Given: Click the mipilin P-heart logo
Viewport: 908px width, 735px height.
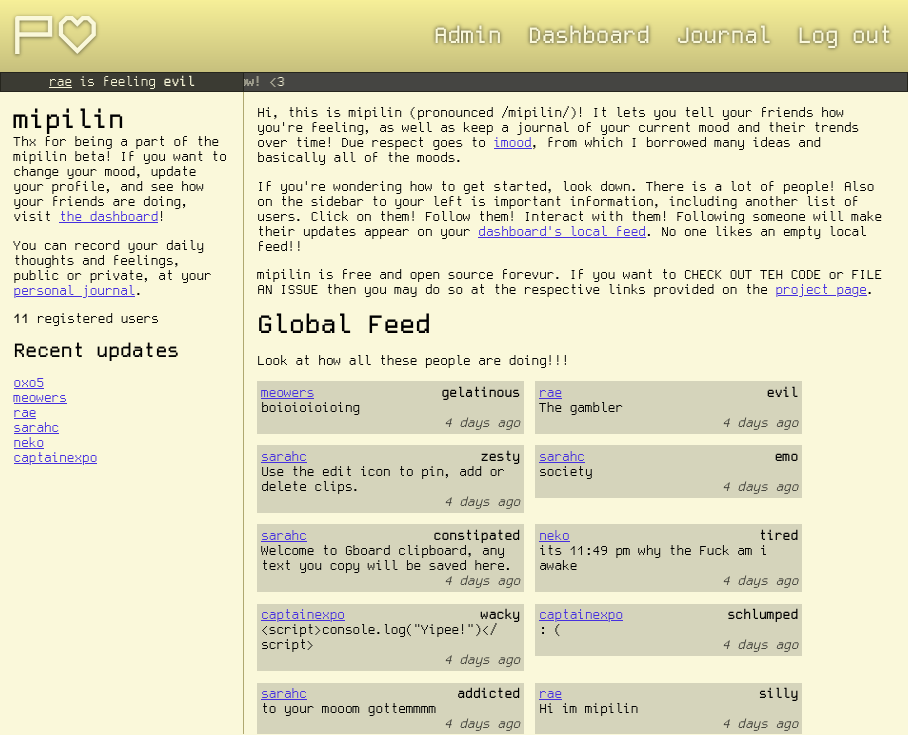Looking at the screenshot, I should pos(56,35).
